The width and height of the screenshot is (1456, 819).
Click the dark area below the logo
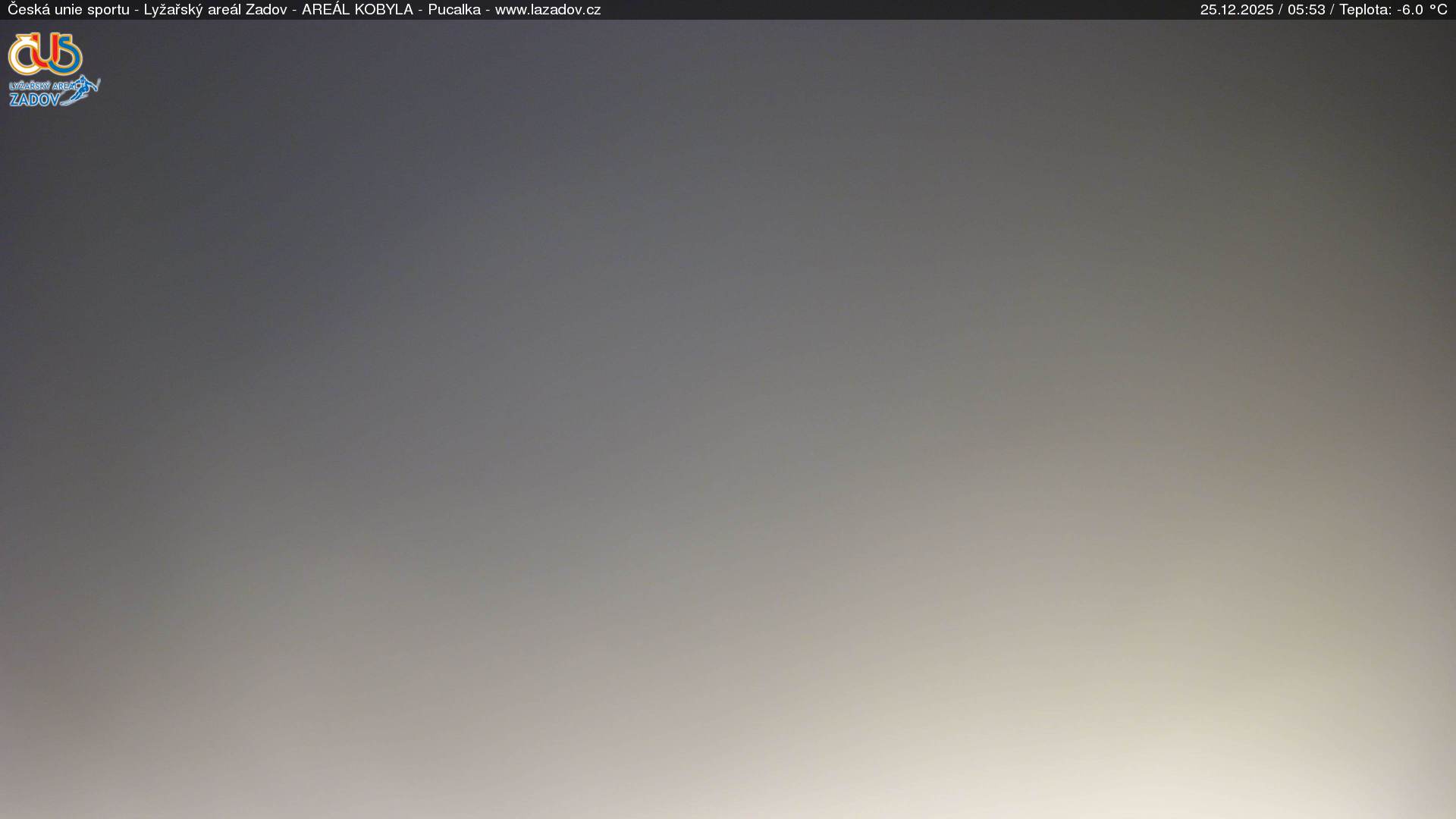click(53, 167)
